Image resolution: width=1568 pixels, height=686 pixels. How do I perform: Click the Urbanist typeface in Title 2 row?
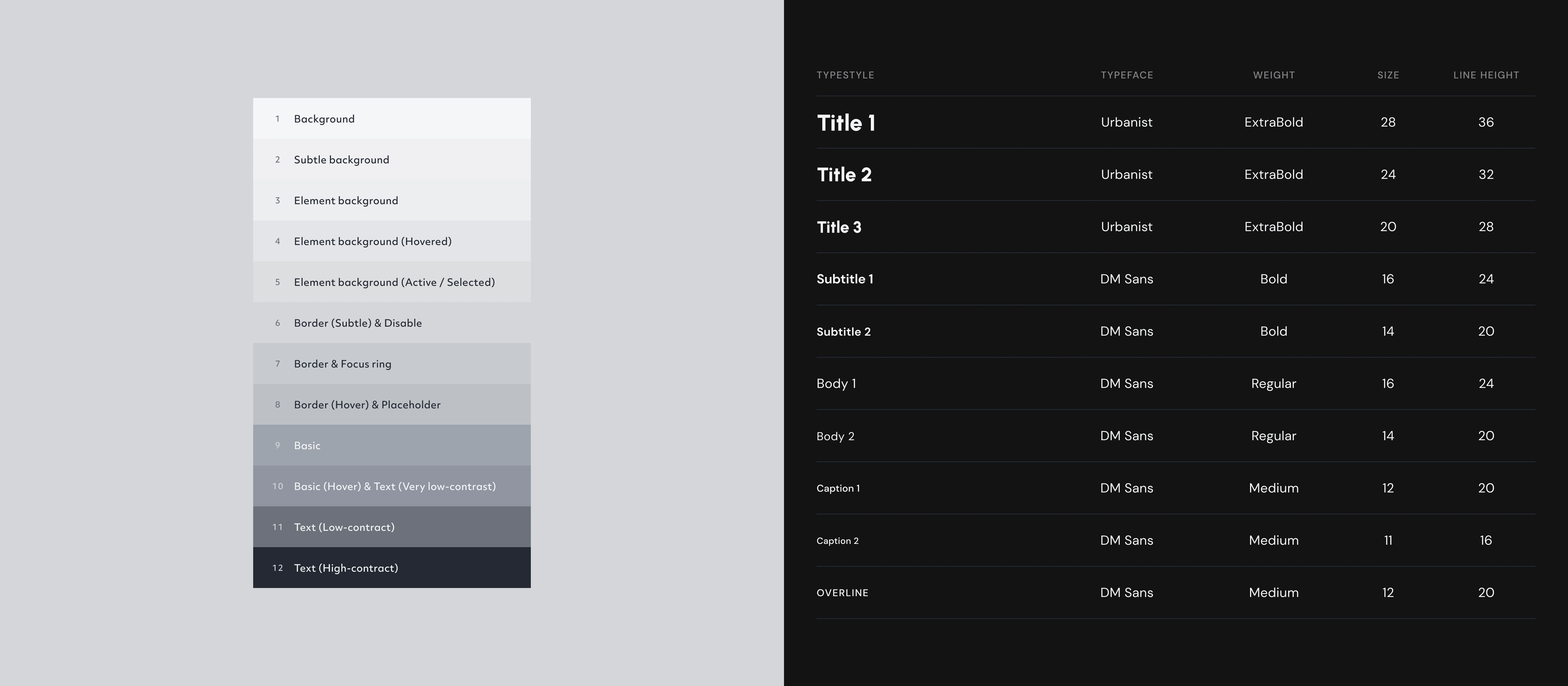point(1126,175)
